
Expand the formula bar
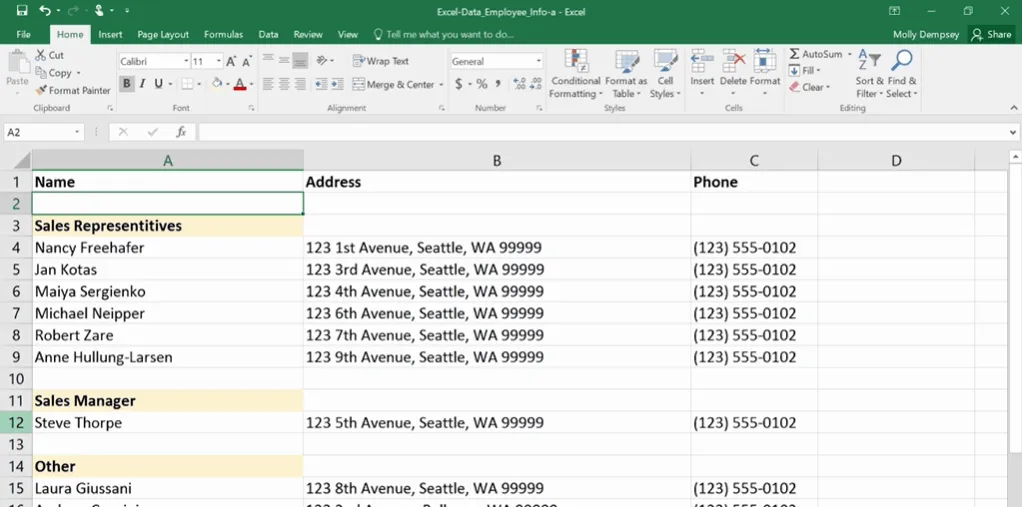[x=1013, y=132]
